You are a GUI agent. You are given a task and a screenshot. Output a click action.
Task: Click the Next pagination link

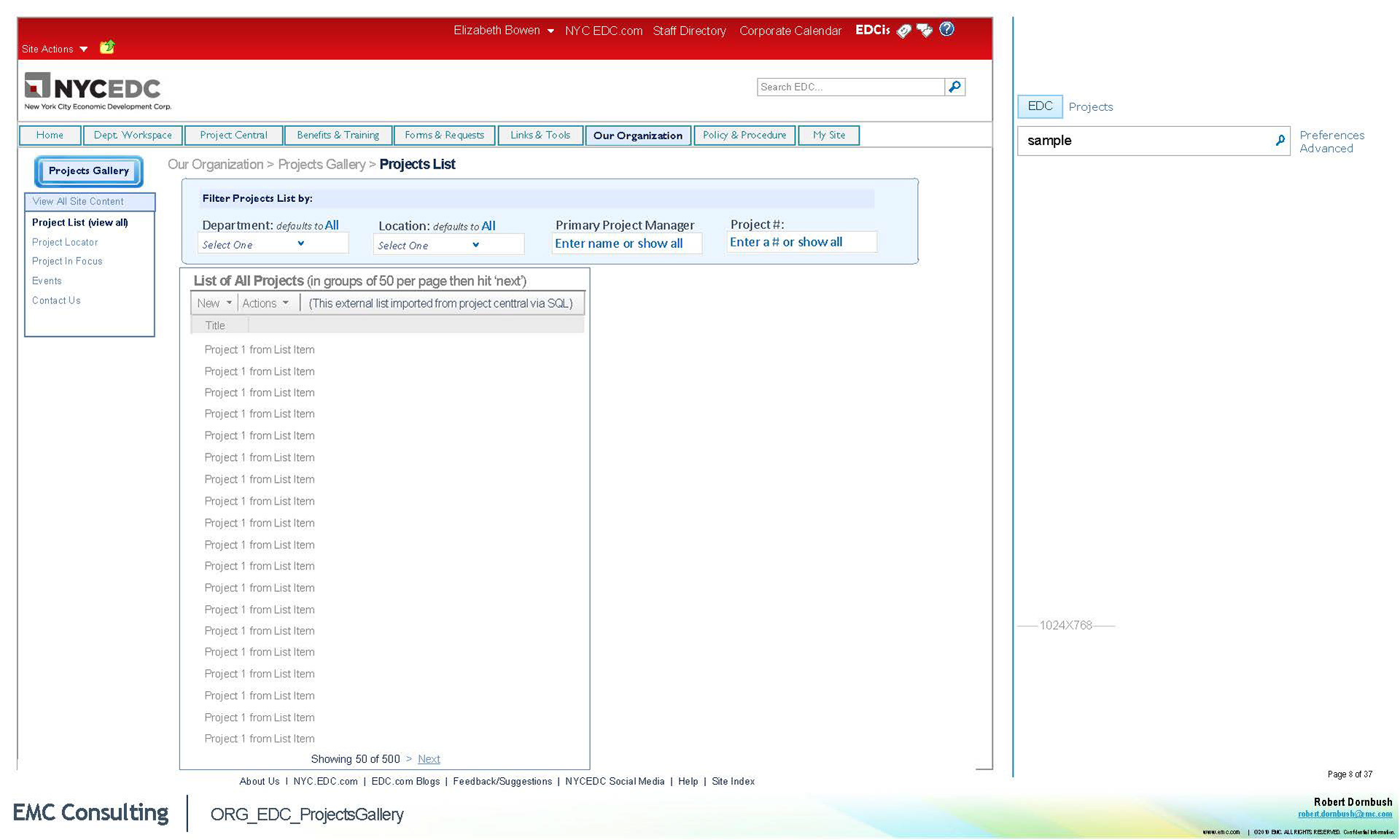[429, 759]
